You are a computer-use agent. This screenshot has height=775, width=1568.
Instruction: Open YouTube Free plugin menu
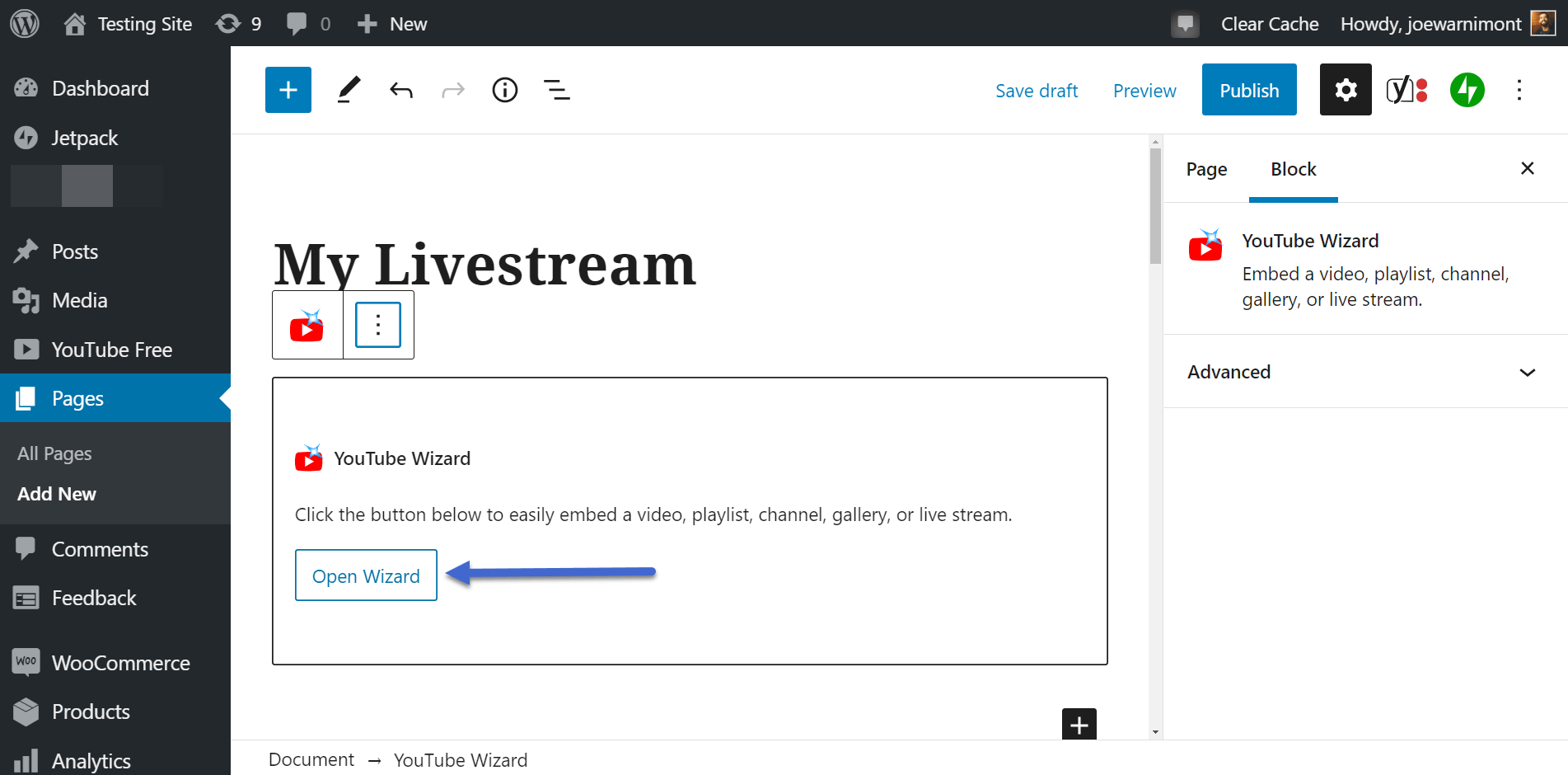(115, 350)
